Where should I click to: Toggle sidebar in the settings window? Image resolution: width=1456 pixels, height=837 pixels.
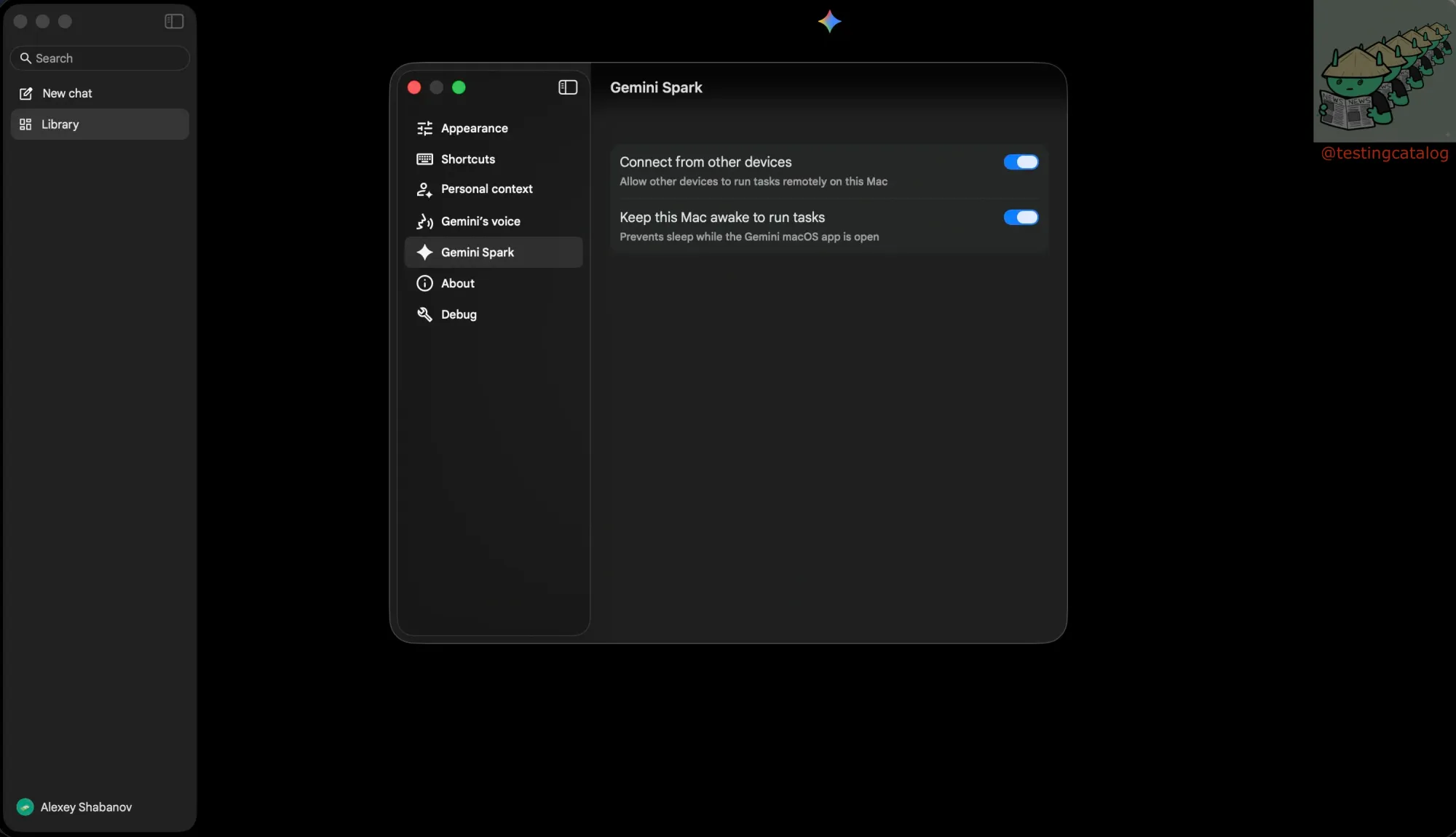[568, 87]
